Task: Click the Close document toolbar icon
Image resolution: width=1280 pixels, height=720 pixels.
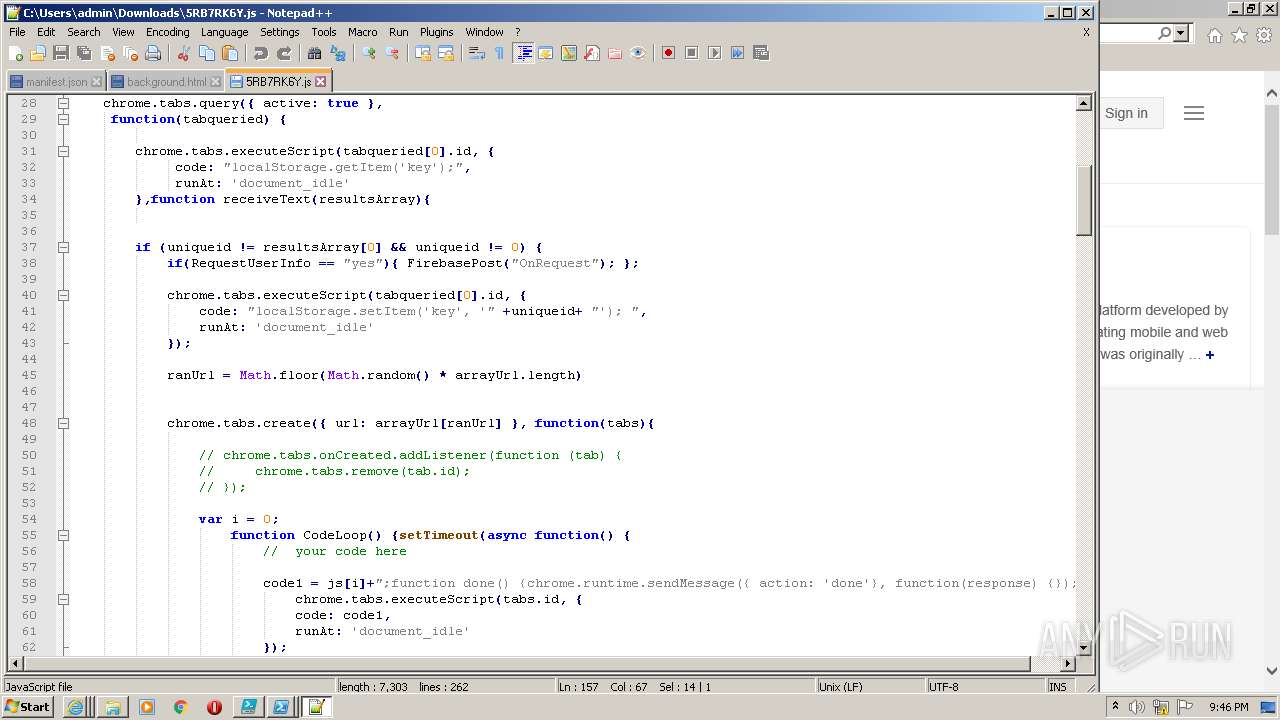Action: pyautogui.click(x=106, y=53)
